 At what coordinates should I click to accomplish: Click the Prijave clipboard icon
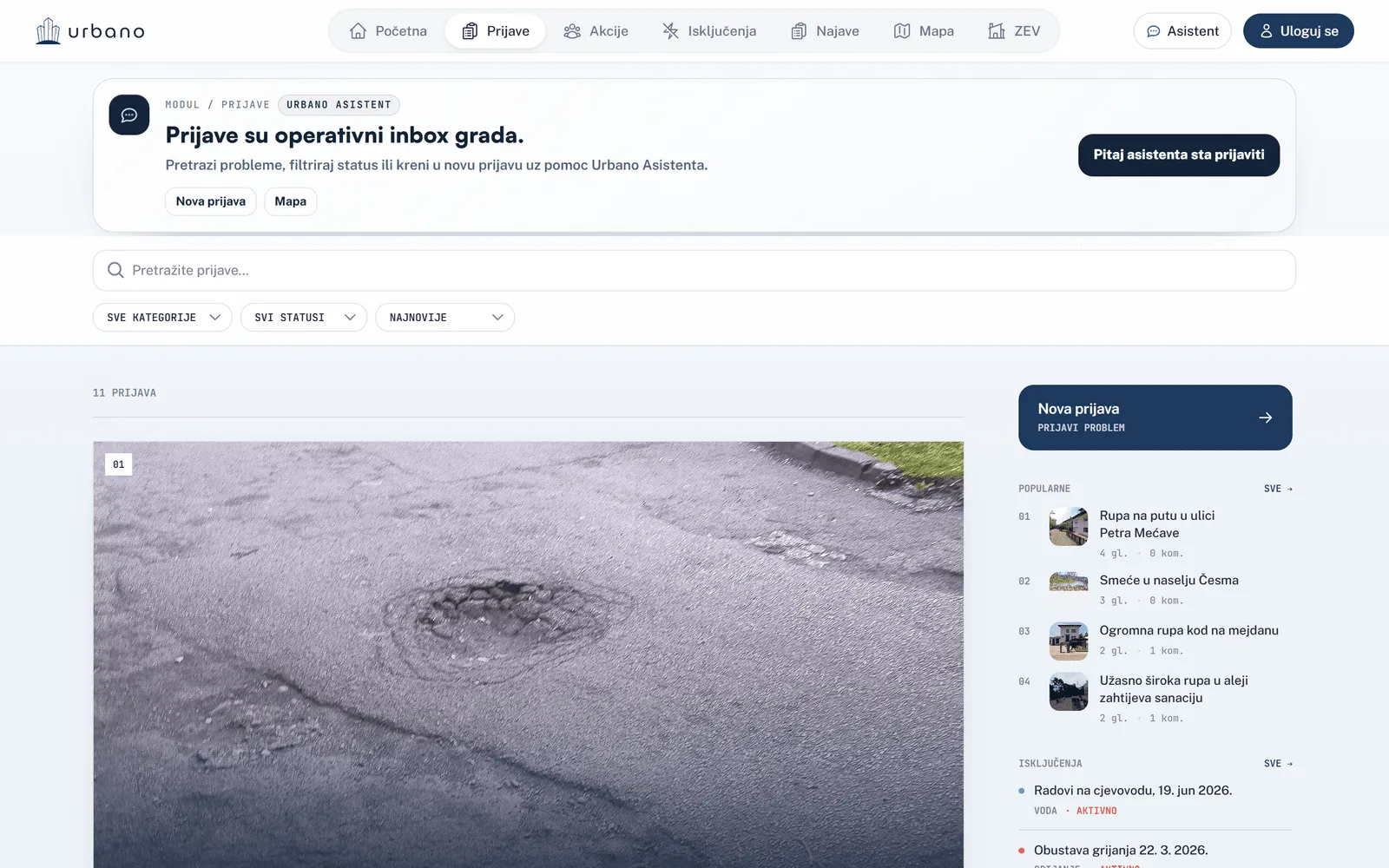470,31
